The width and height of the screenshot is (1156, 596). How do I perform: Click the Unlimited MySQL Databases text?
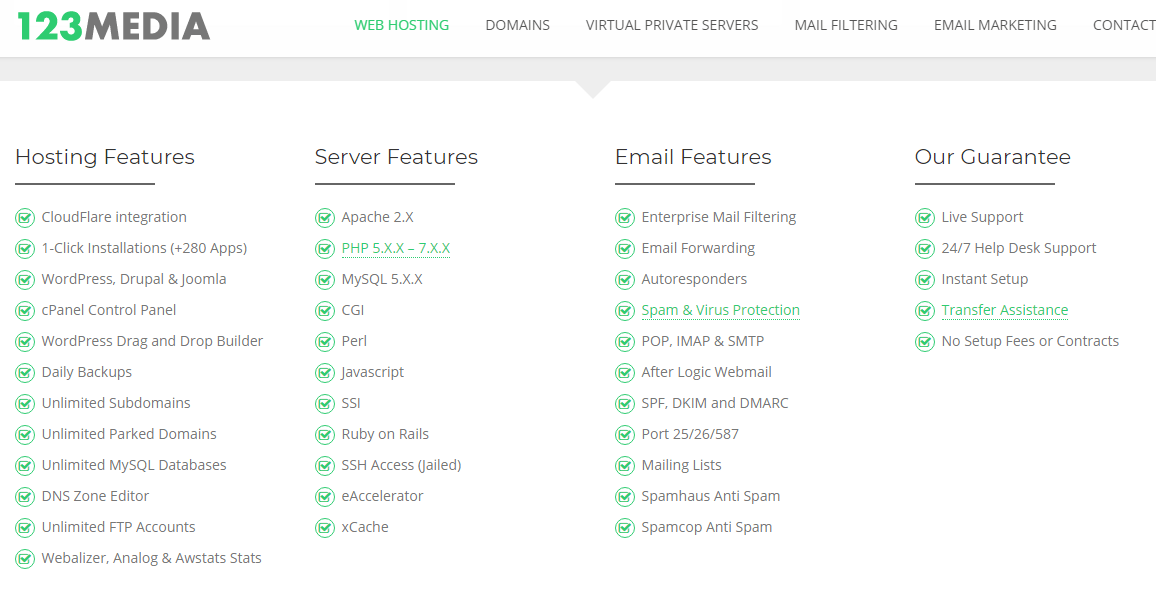click(x=133, y=465)
